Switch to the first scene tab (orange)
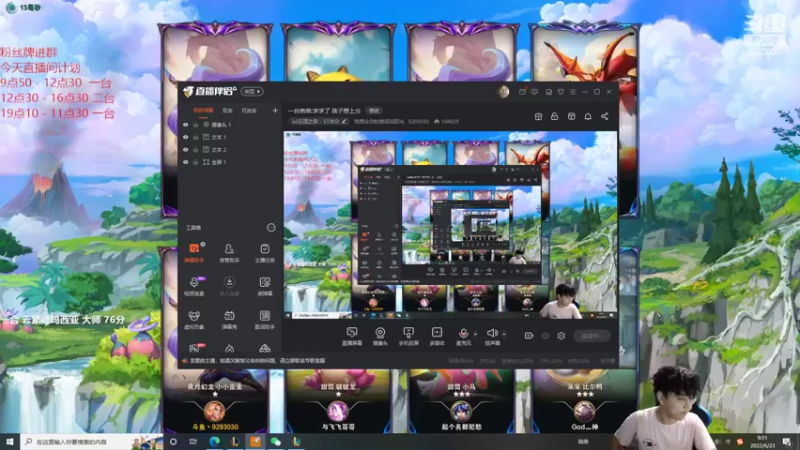This screenshot has height=450, width=800. coord(203,110)
